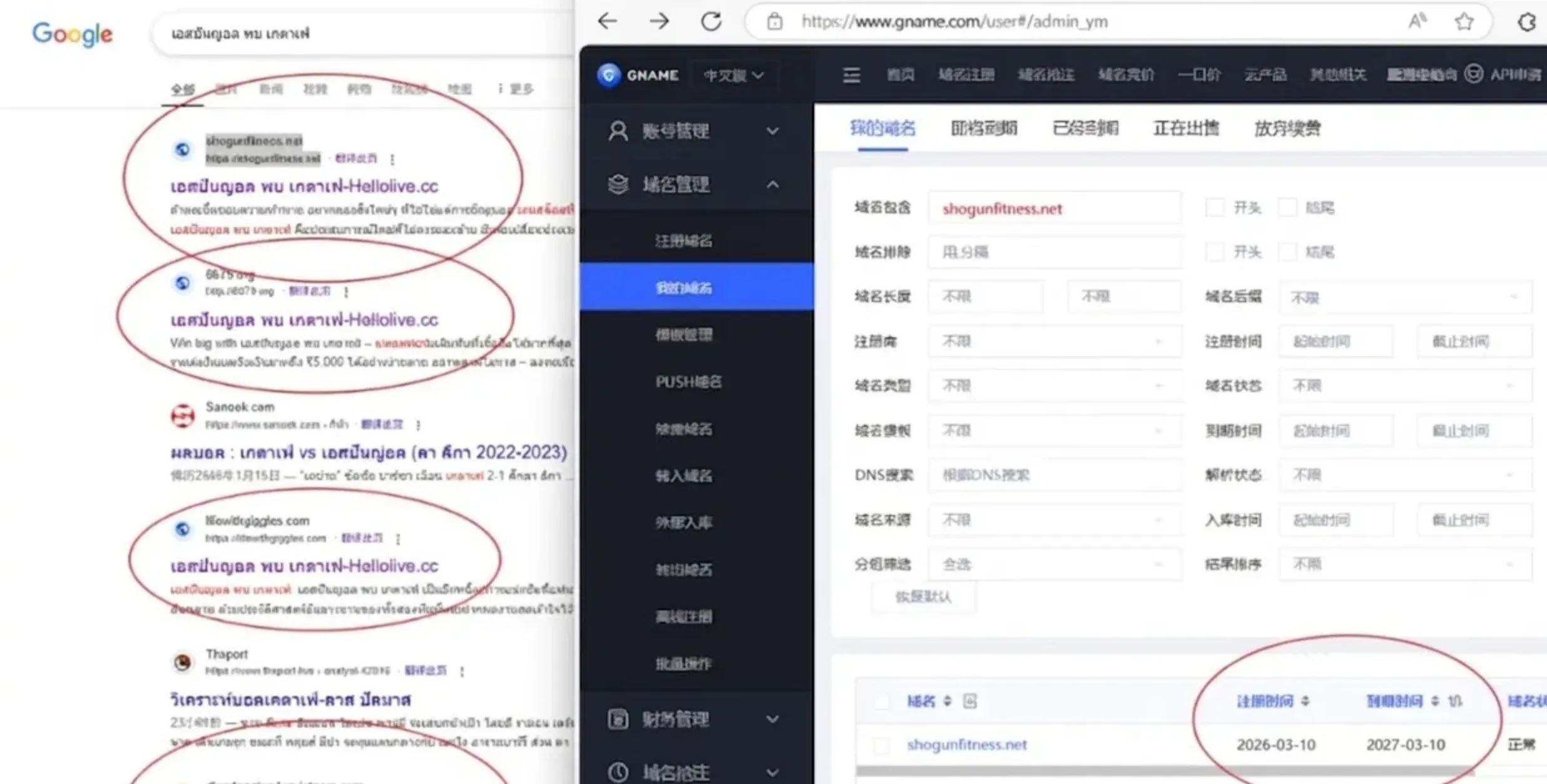1547x784 pixels.
Task: Click the browser forward arrow
Action: pos(659,21)
